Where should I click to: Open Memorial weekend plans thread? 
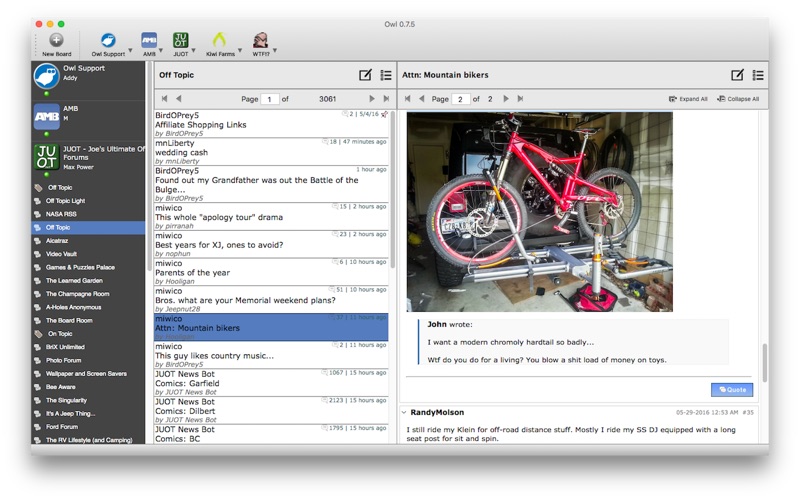[271, 299]
